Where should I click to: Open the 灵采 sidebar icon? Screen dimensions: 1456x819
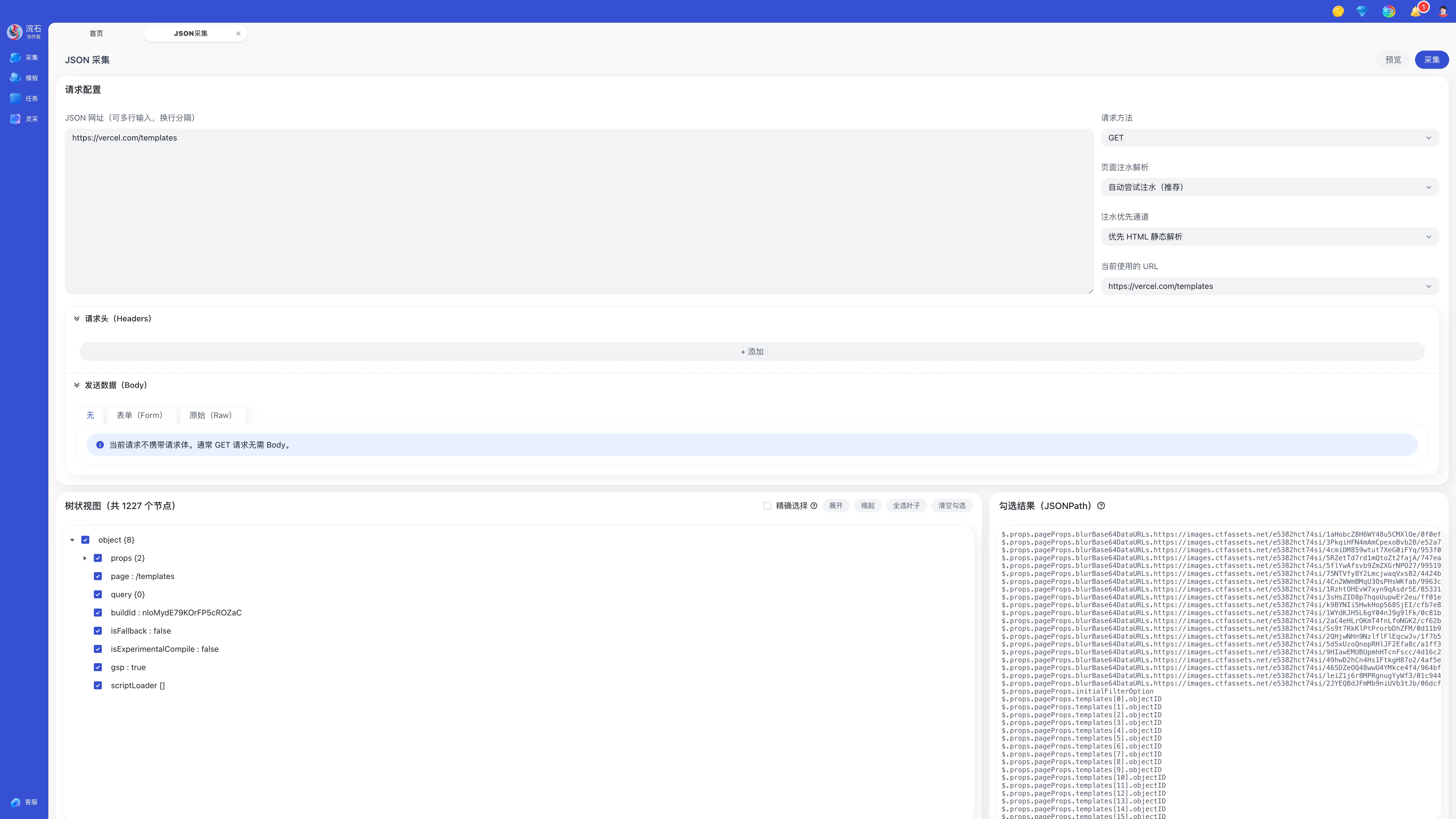tap(16, 119)
